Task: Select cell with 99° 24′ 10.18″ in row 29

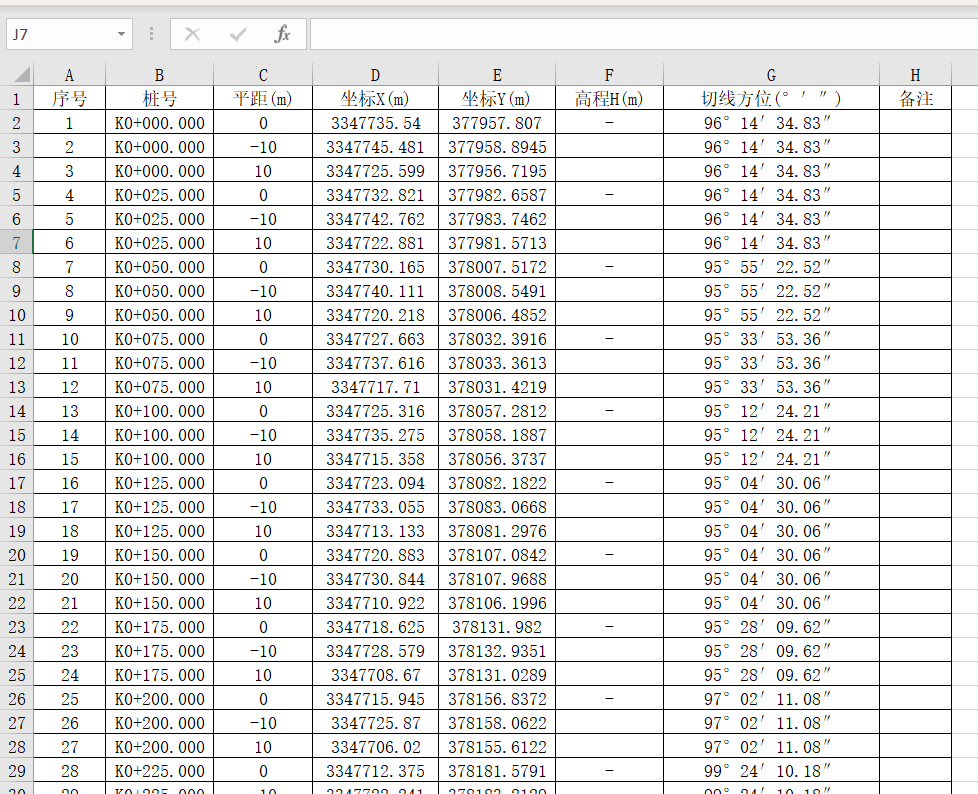Action: click(771, 771)
